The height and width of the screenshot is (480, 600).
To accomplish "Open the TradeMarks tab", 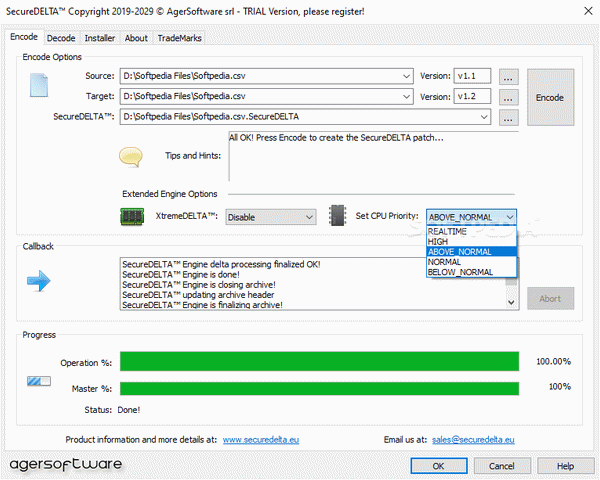I will coord(179,38).
